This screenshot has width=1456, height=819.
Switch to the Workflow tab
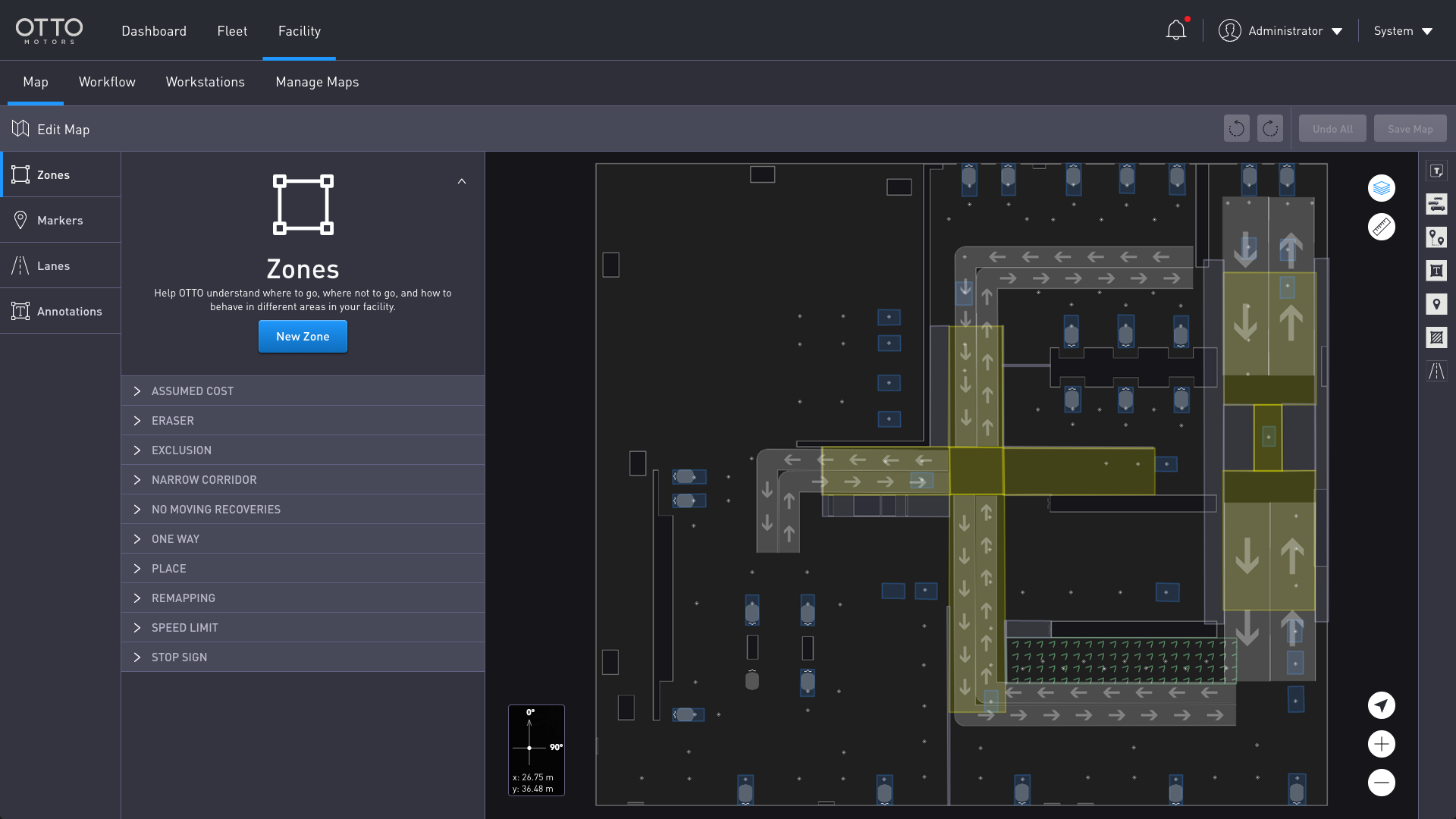pos(107,82)
